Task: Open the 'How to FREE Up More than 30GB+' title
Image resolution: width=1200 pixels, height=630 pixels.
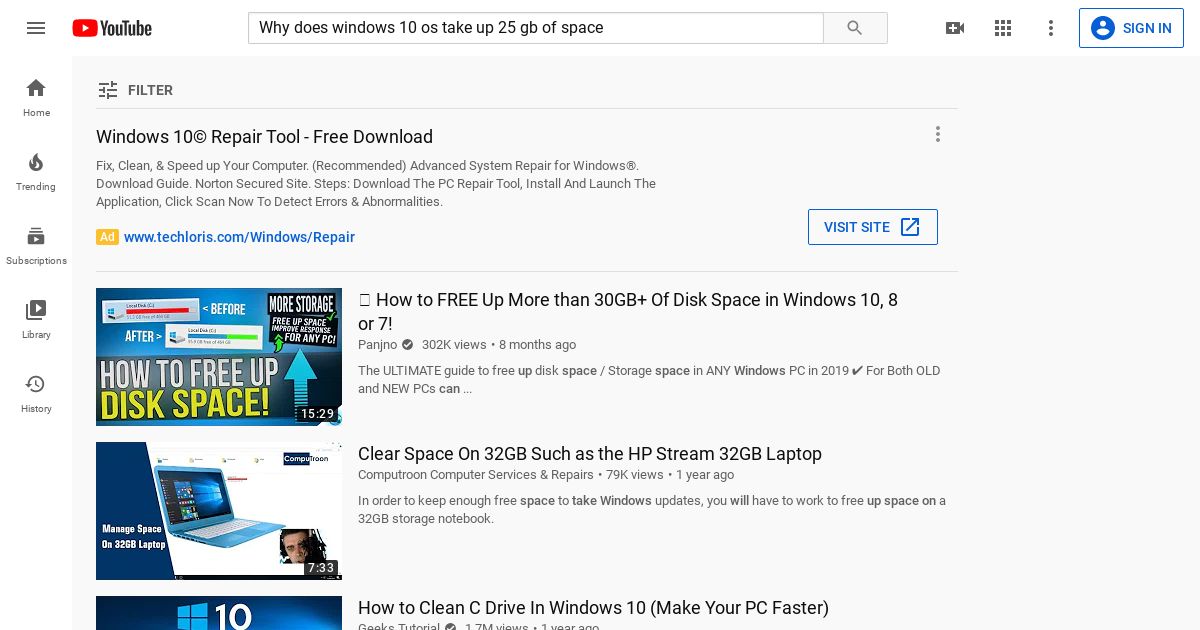Action: pos(628,311)
